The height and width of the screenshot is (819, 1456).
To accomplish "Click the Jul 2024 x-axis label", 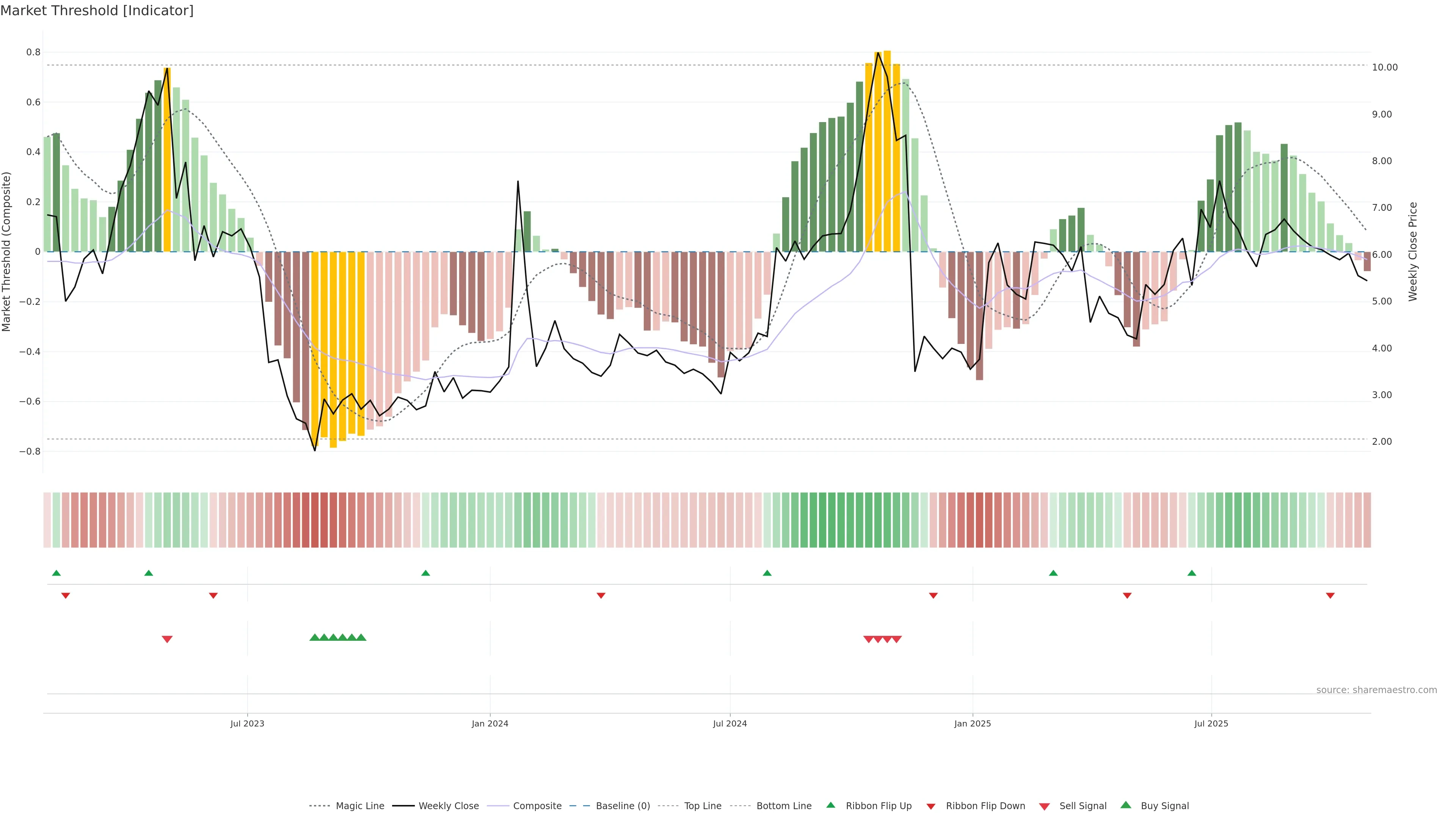I will pyautogui.click(x=730, y=723).
